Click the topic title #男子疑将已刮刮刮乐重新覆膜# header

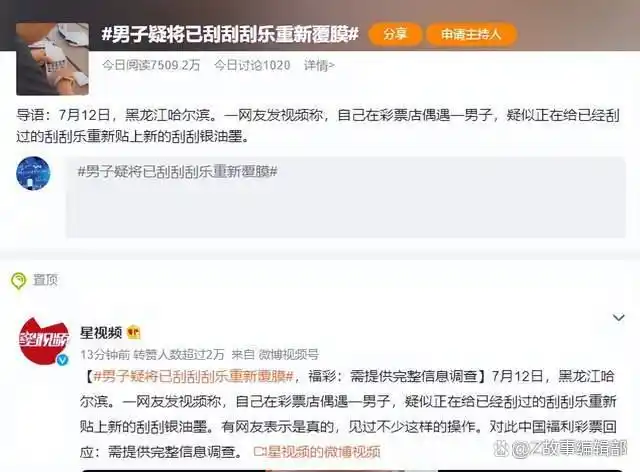point(230,34)
